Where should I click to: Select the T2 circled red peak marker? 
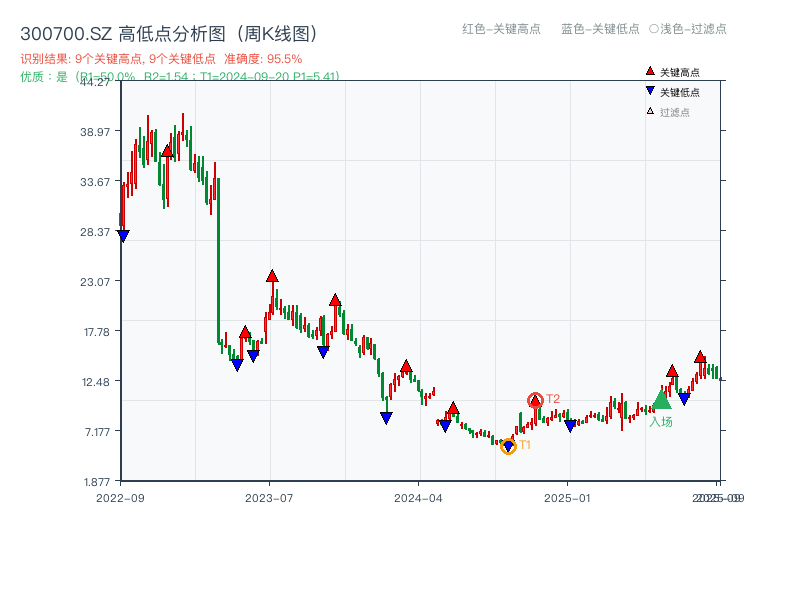534,399
